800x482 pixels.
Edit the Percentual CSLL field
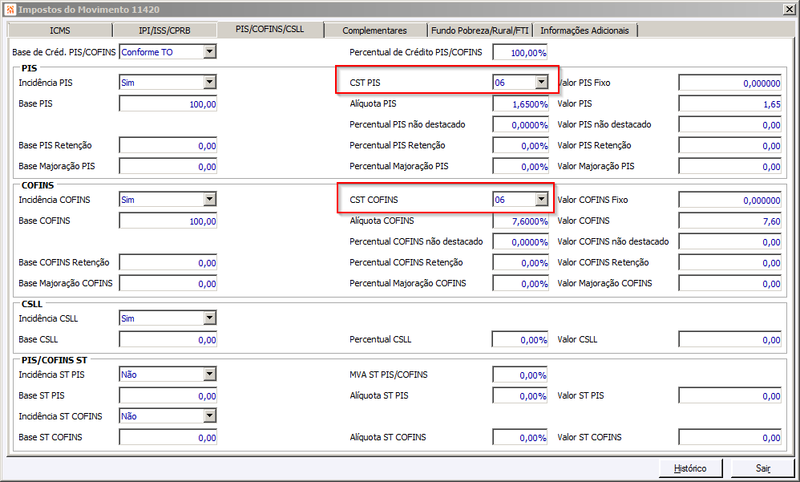point(520,340)
